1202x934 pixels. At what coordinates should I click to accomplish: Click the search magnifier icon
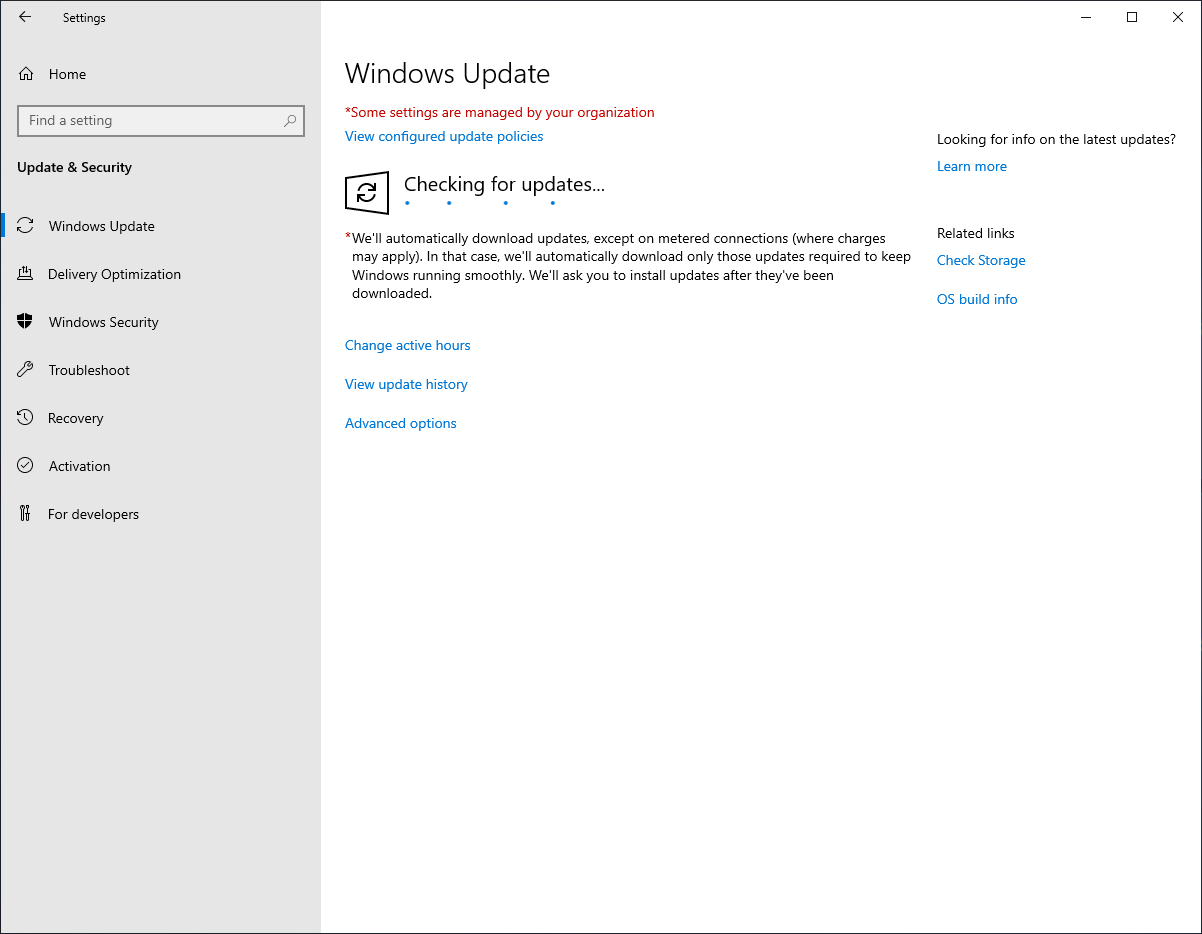coord(290,120)
